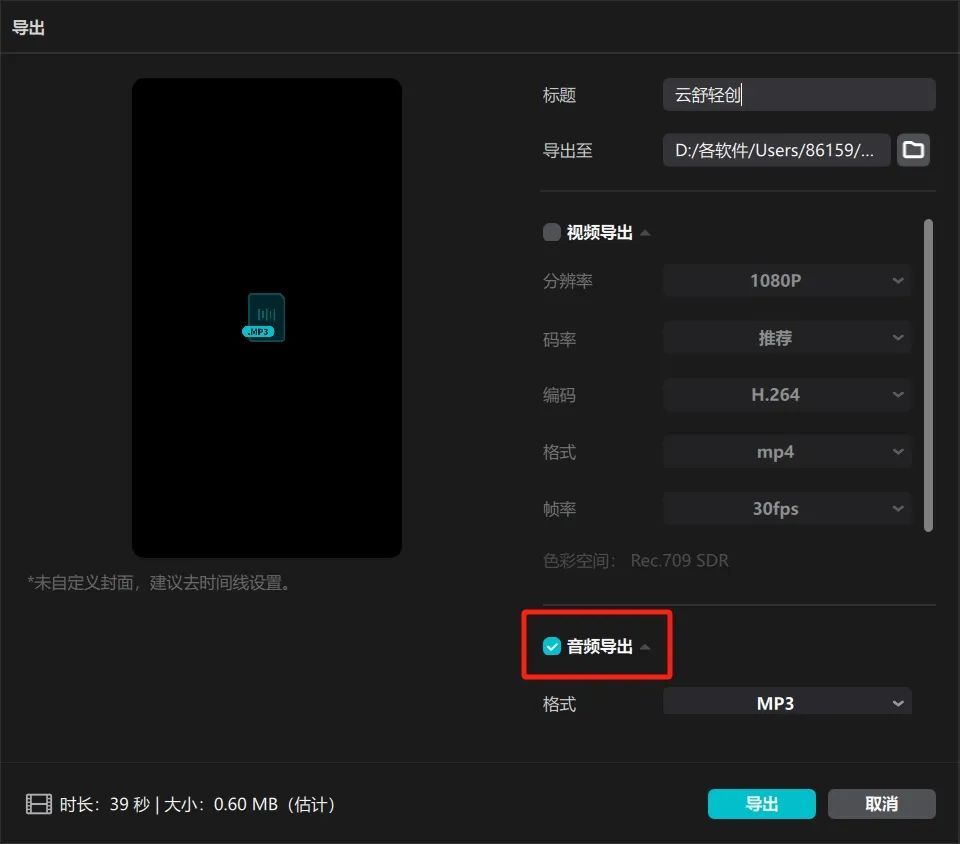Click the 未自定义封面 hint text
Viewport: 960px width, 844px height.
tap(159, 583)
